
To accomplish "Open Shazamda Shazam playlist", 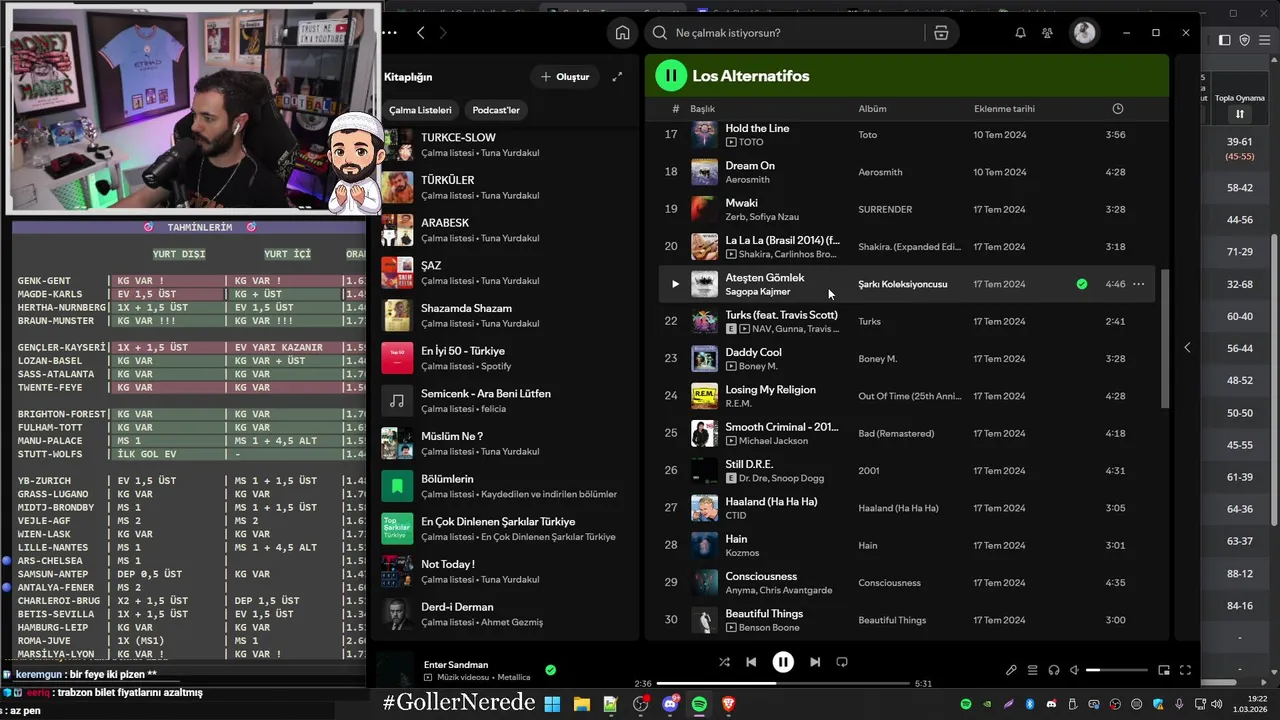I will [505, 315].
